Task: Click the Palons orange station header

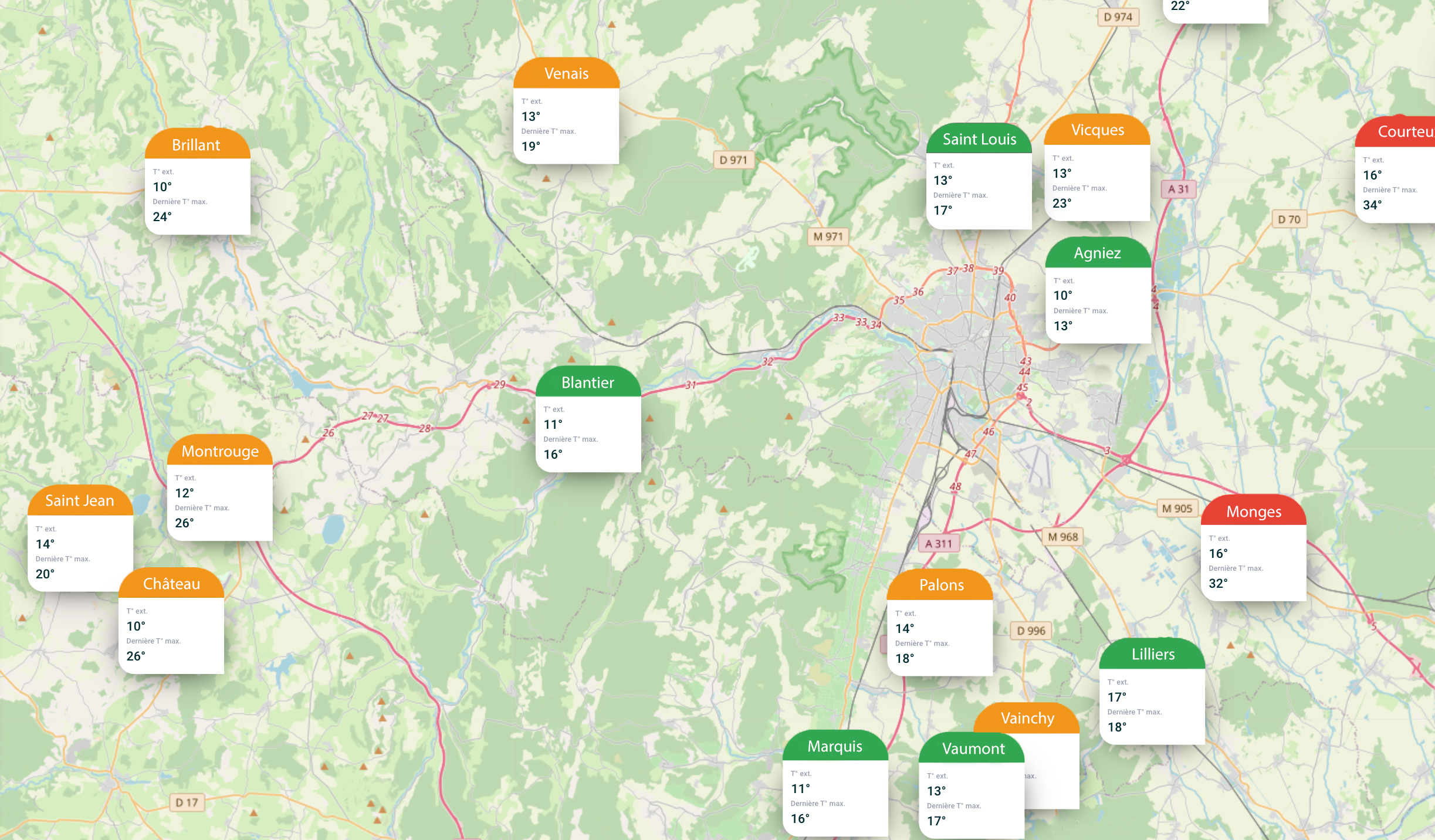Action: pos(941,585)
